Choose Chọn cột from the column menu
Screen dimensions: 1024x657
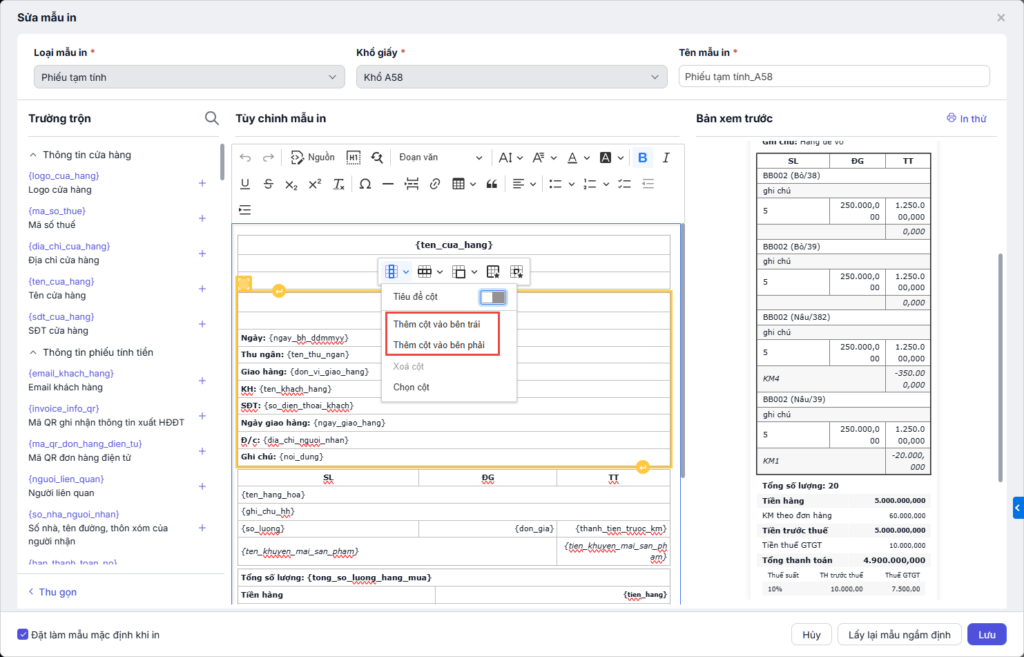point(412,387)
